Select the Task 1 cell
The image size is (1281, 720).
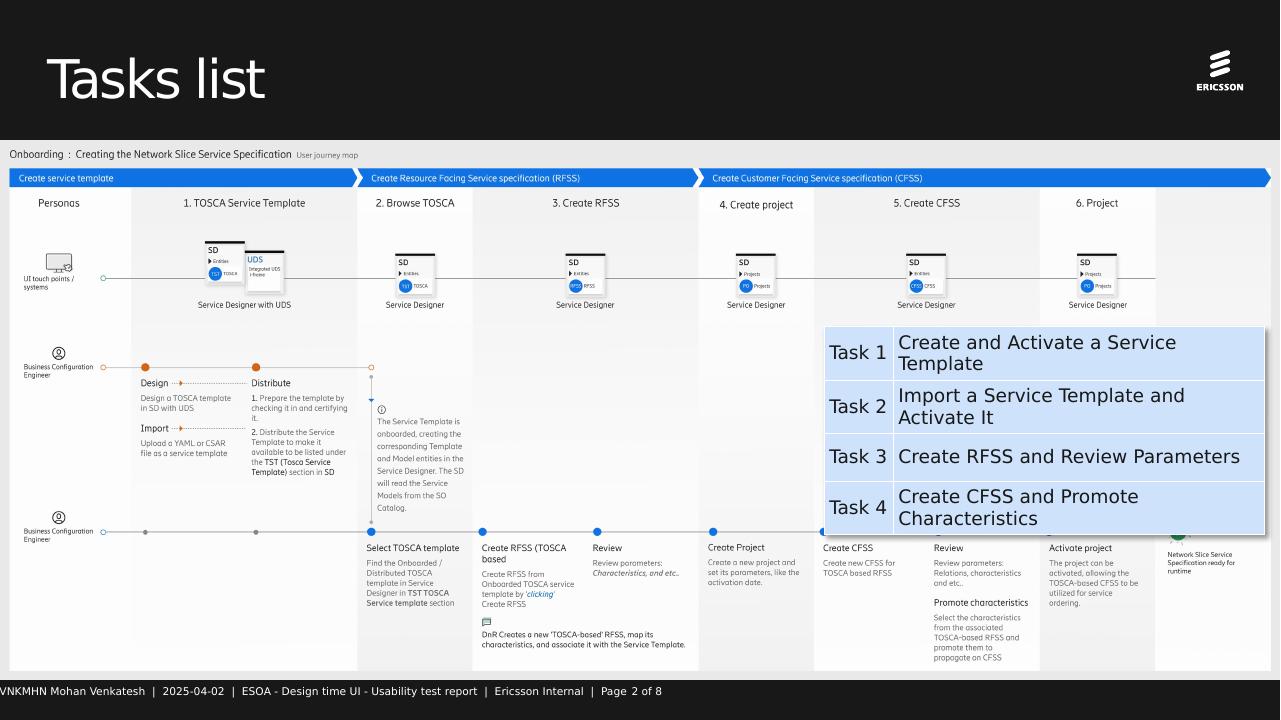(x=858, y=353)
